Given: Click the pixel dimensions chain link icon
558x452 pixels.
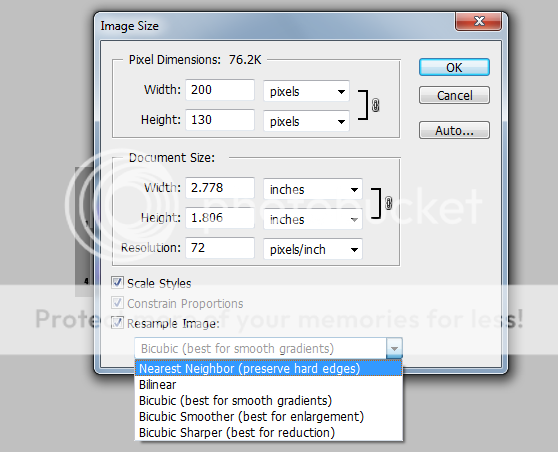Looking at the screenshot, I should 375,105.
